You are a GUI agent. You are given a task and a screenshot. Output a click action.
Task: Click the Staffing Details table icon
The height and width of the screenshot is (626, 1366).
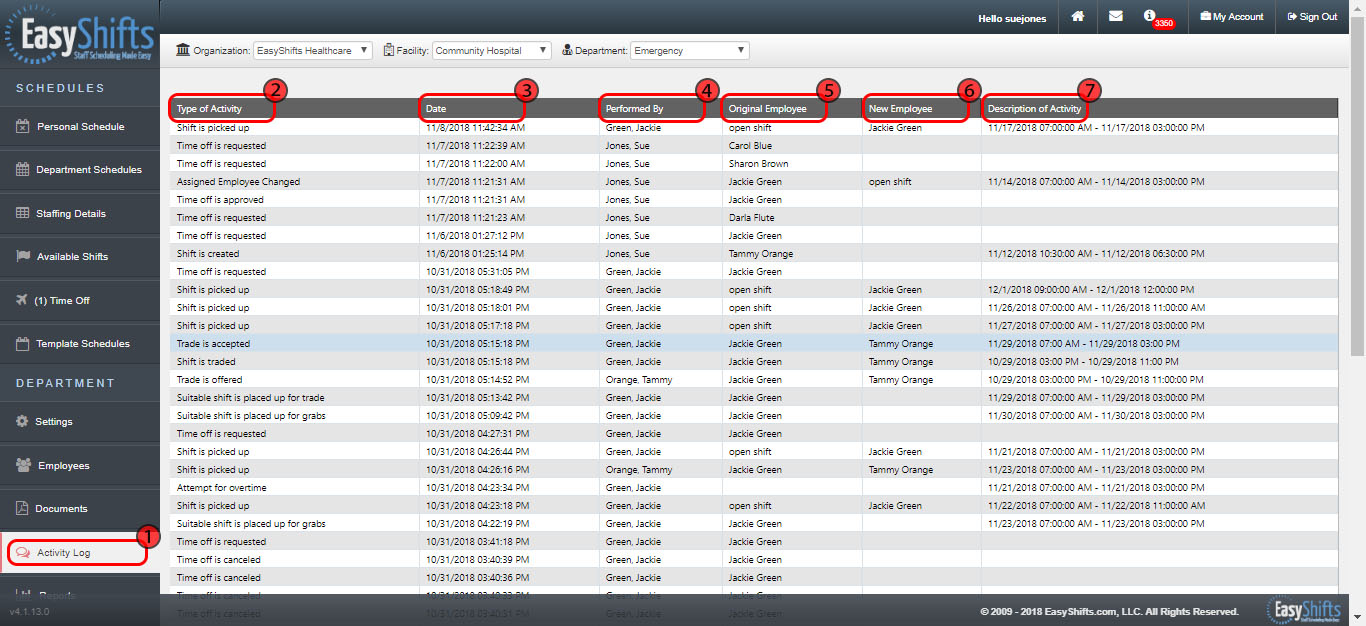coord(23,213)
